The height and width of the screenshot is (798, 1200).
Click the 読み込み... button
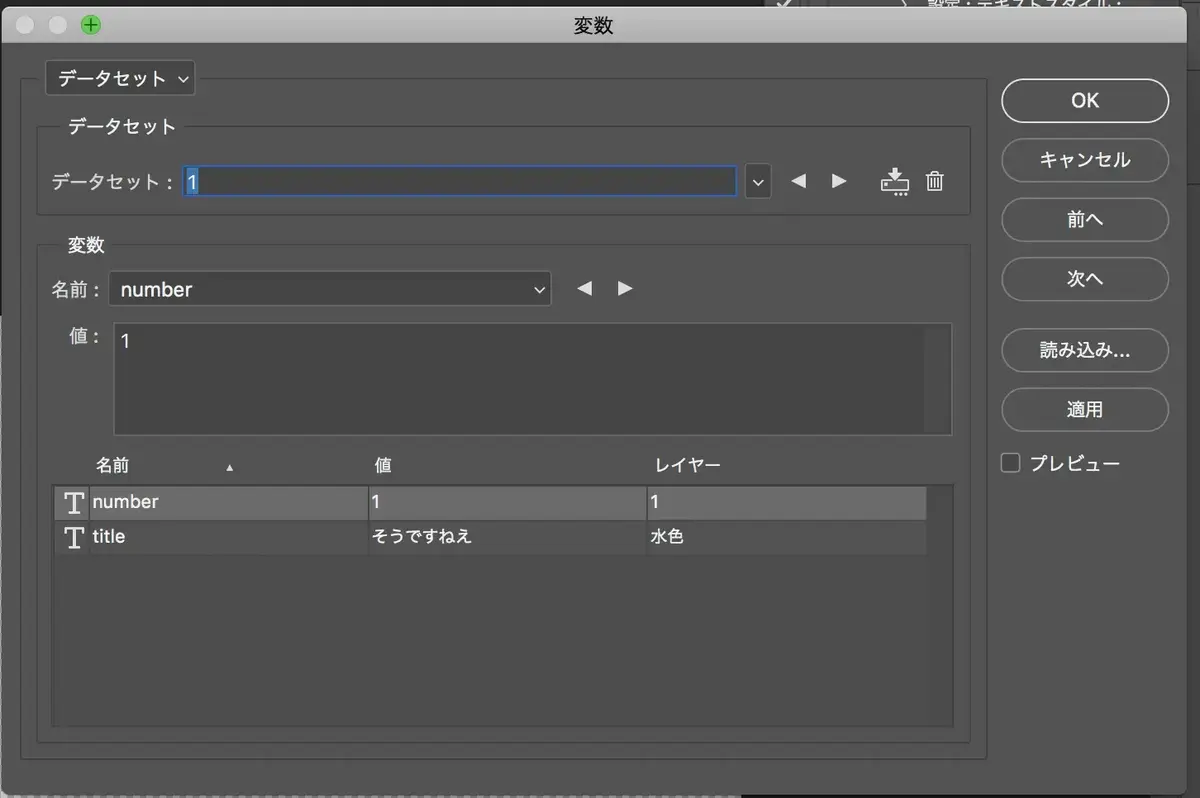click(x=1084, y=350)
